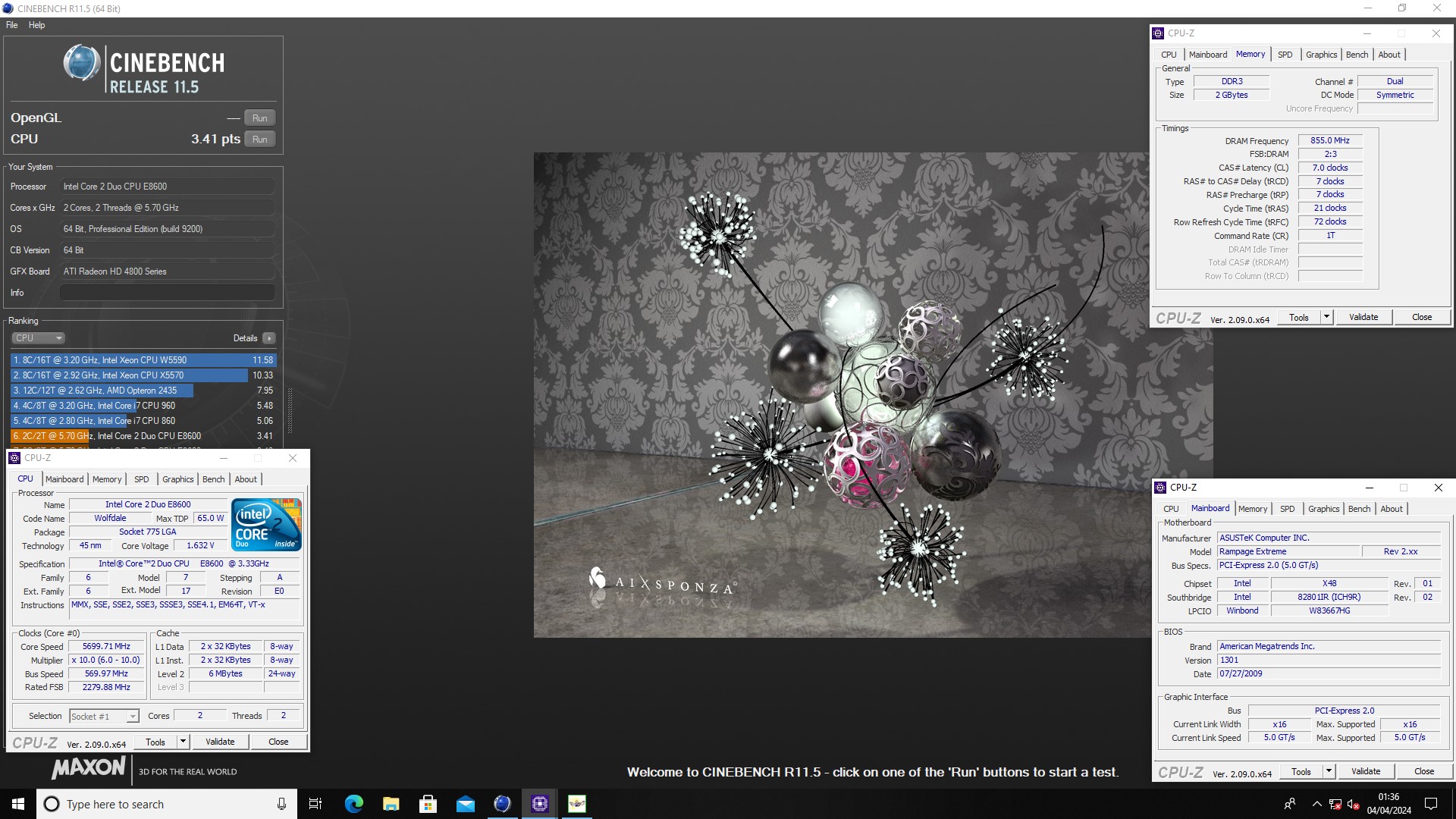Click the DRAM Frequency 855.0 MHz value
The height and width of the screenshot is (819, 1456).
pos(1330,141)
